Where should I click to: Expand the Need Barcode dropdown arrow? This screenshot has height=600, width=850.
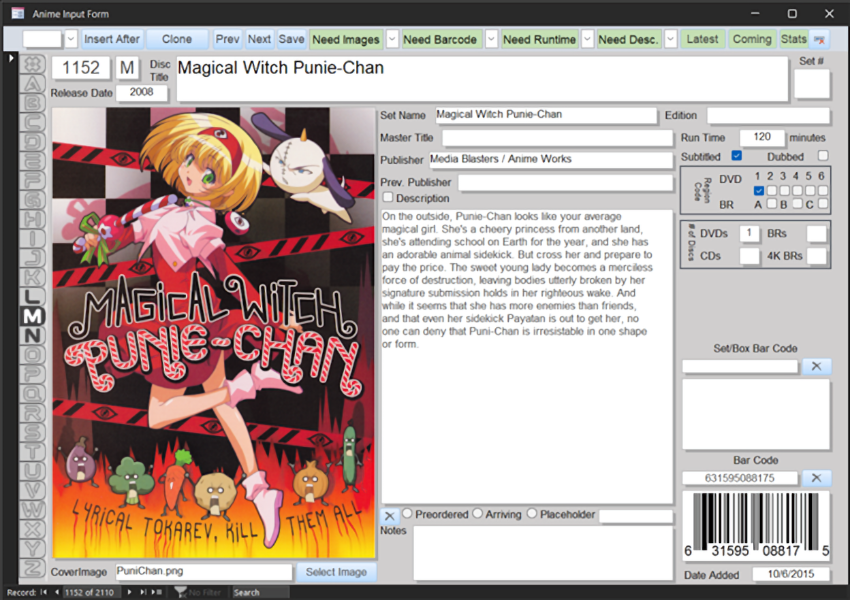(x=491, y=39)
